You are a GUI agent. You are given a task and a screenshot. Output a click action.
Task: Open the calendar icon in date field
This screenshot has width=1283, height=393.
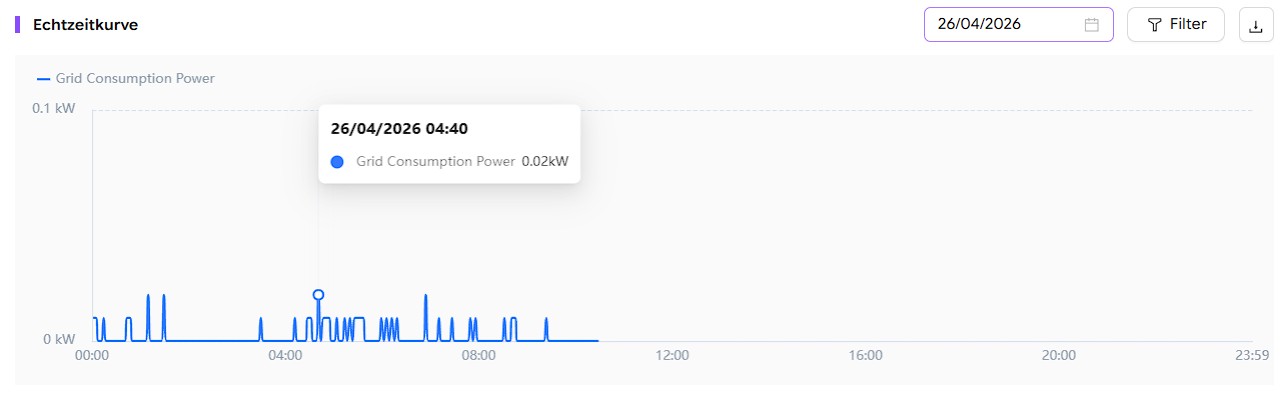point(1092,25)
